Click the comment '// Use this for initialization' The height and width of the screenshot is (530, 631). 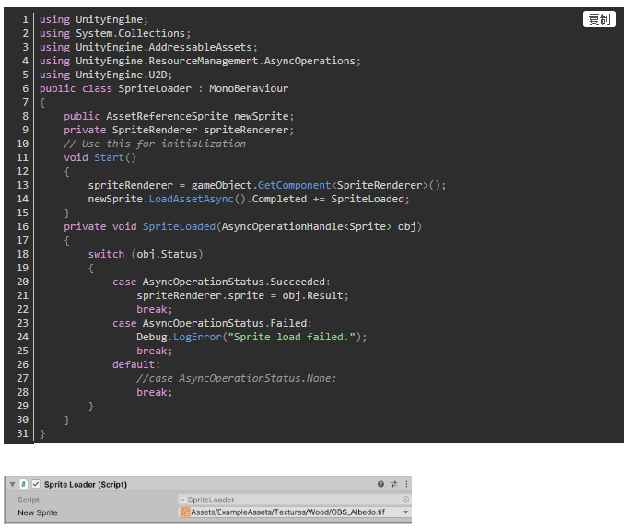point(155,144)
